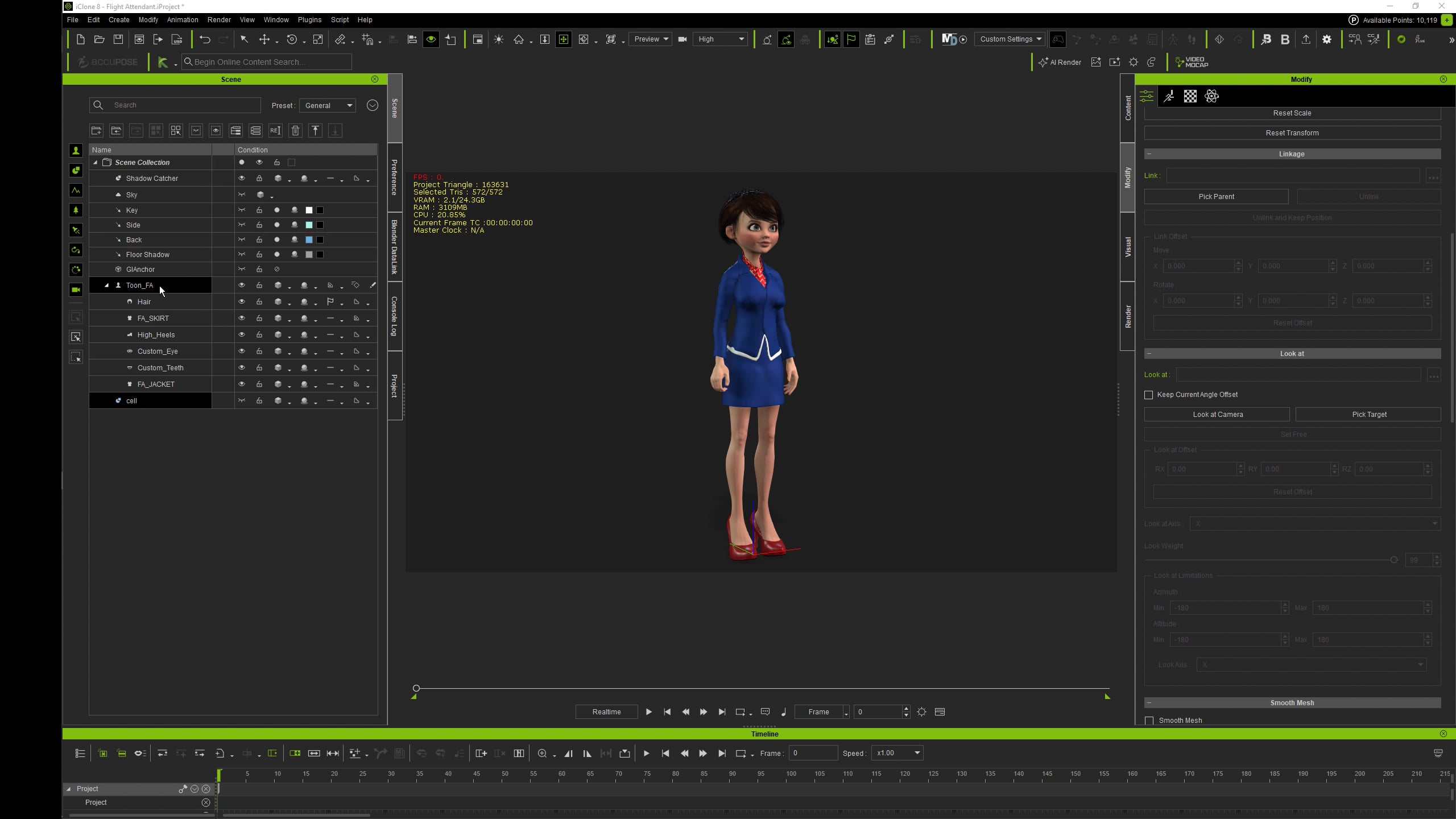Click the AI Render button
This screenshot has height=819, width=1456.
[x=1060, y=62]
